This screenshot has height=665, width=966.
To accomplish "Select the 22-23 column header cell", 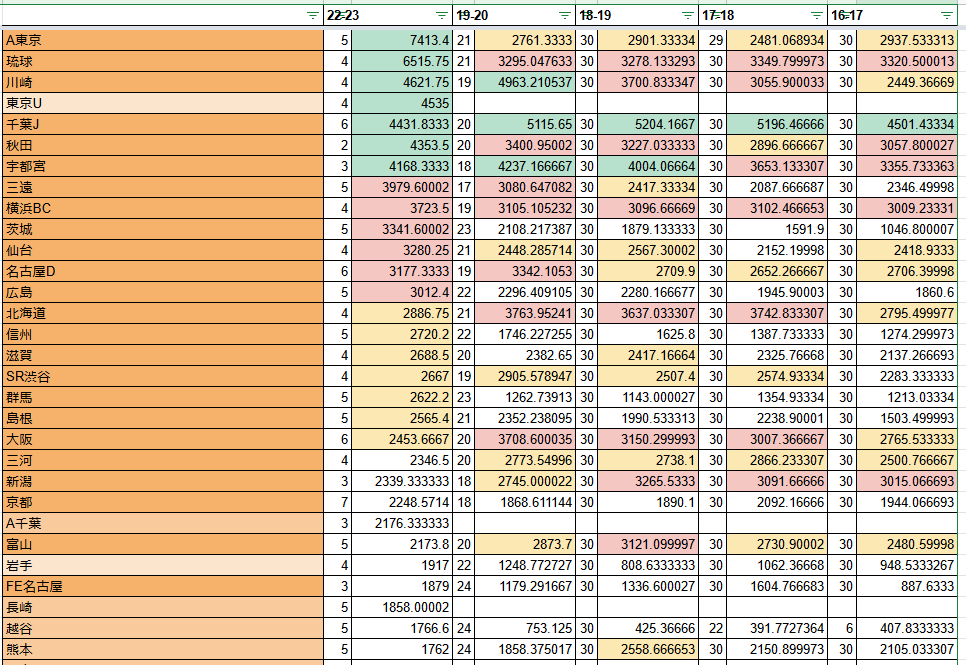I will pyautogui.click(x=380, y=15).
